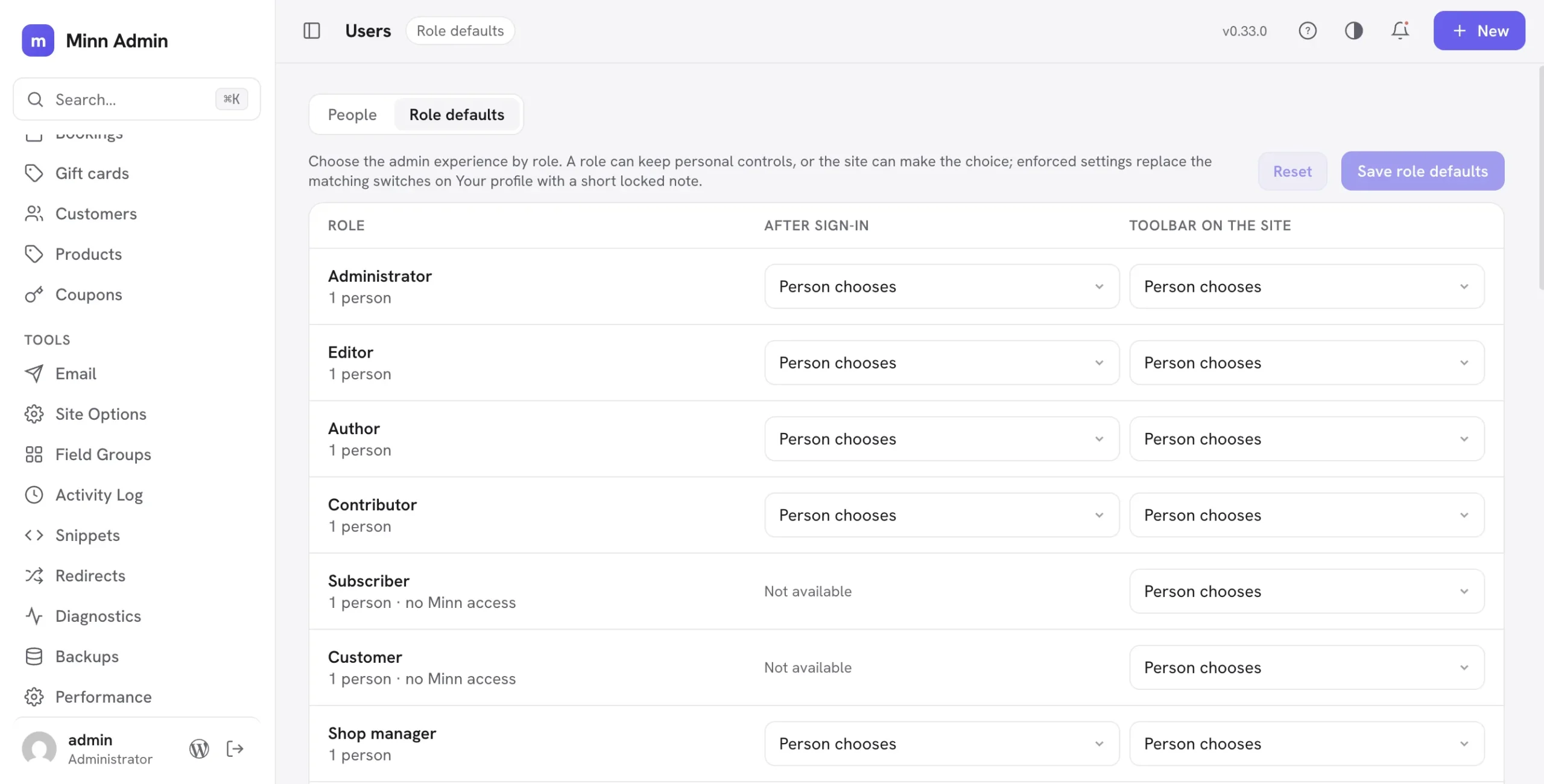Open Shop manager Toolbar on site dropdown
Image resolution: width=1544 pixels, height=784 pixels.
click(1306, 744)
